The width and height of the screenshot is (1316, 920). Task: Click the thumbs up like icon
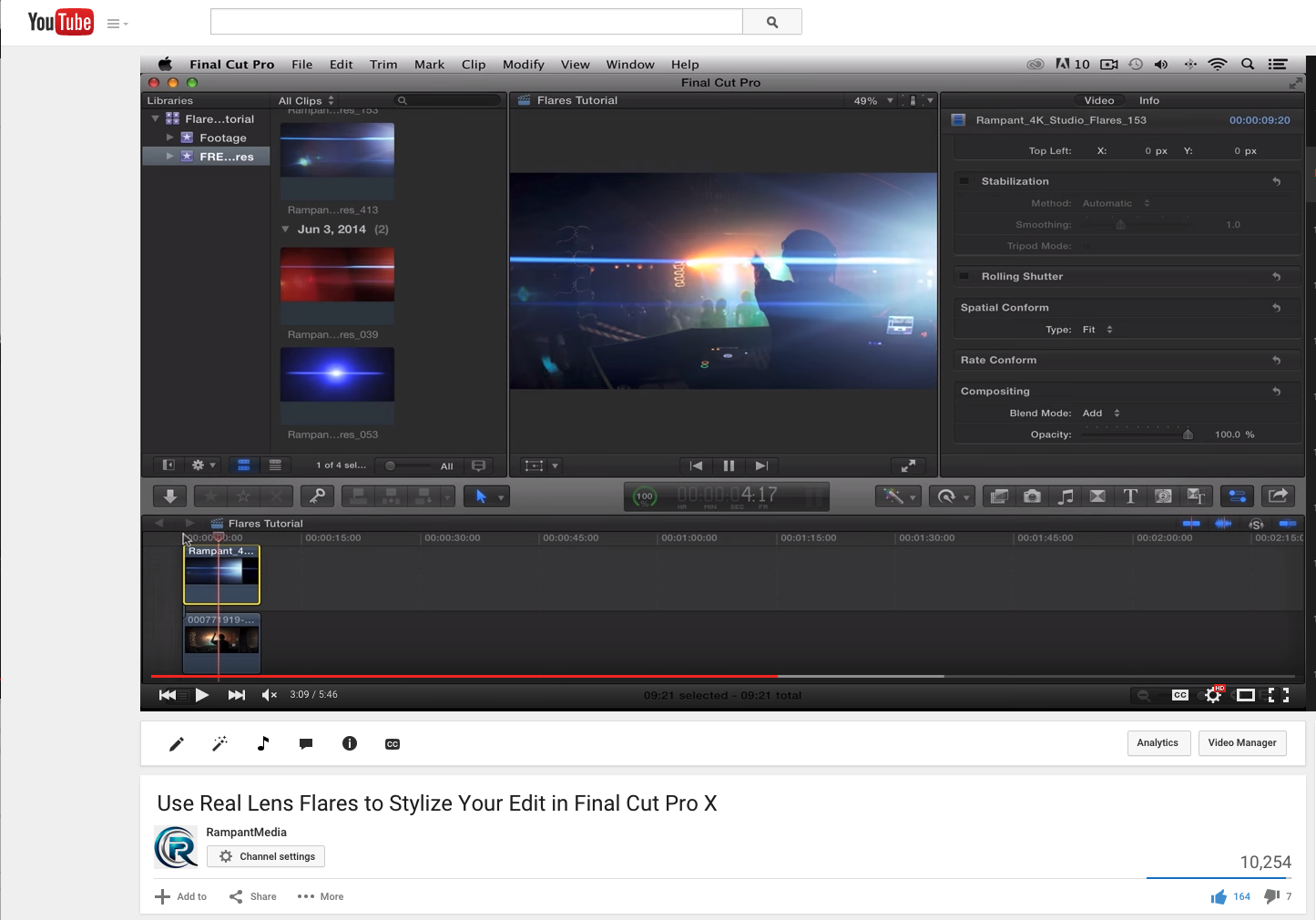tap(1219, 897)
